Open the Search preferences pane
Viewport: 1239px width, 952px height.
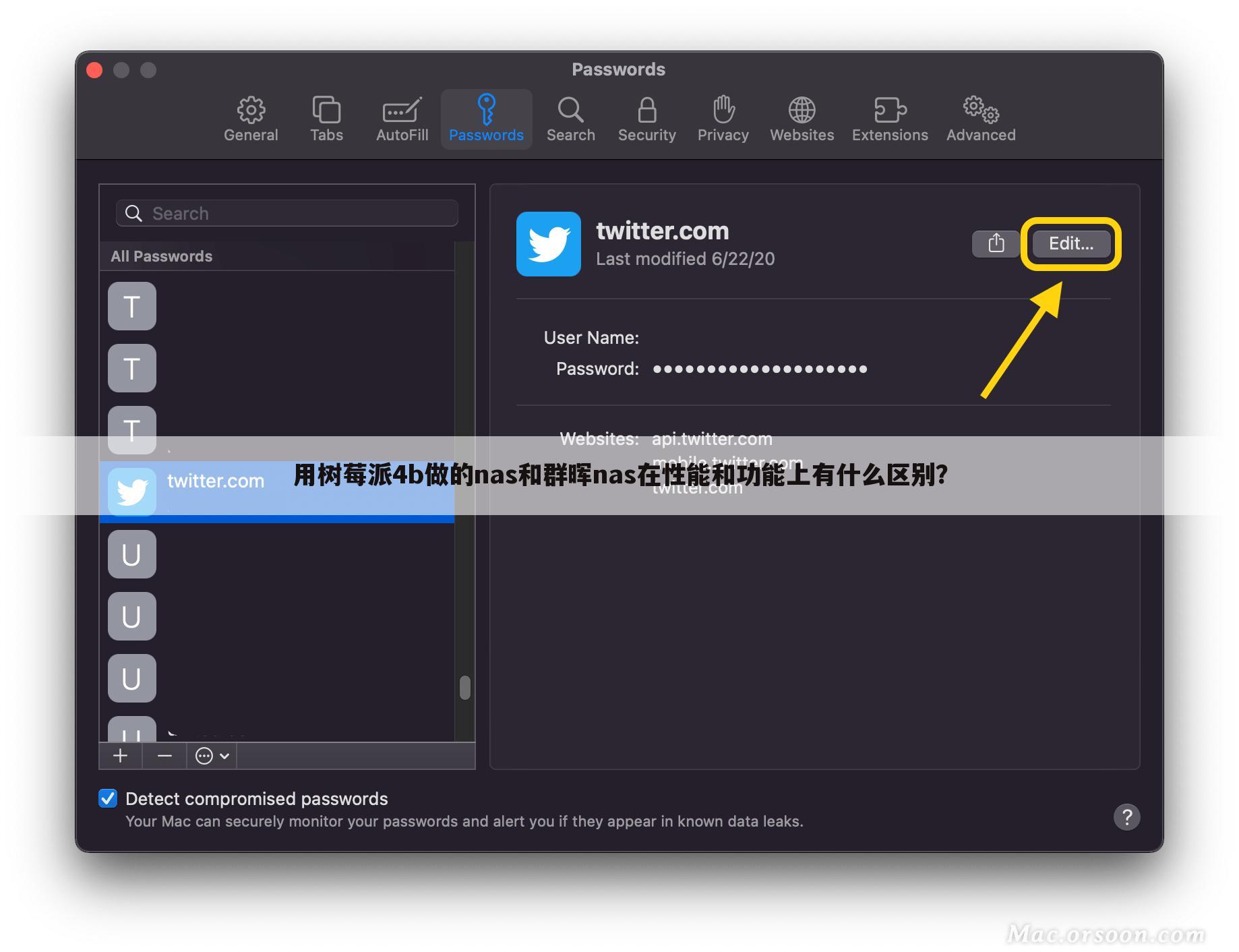coord(570,119)
